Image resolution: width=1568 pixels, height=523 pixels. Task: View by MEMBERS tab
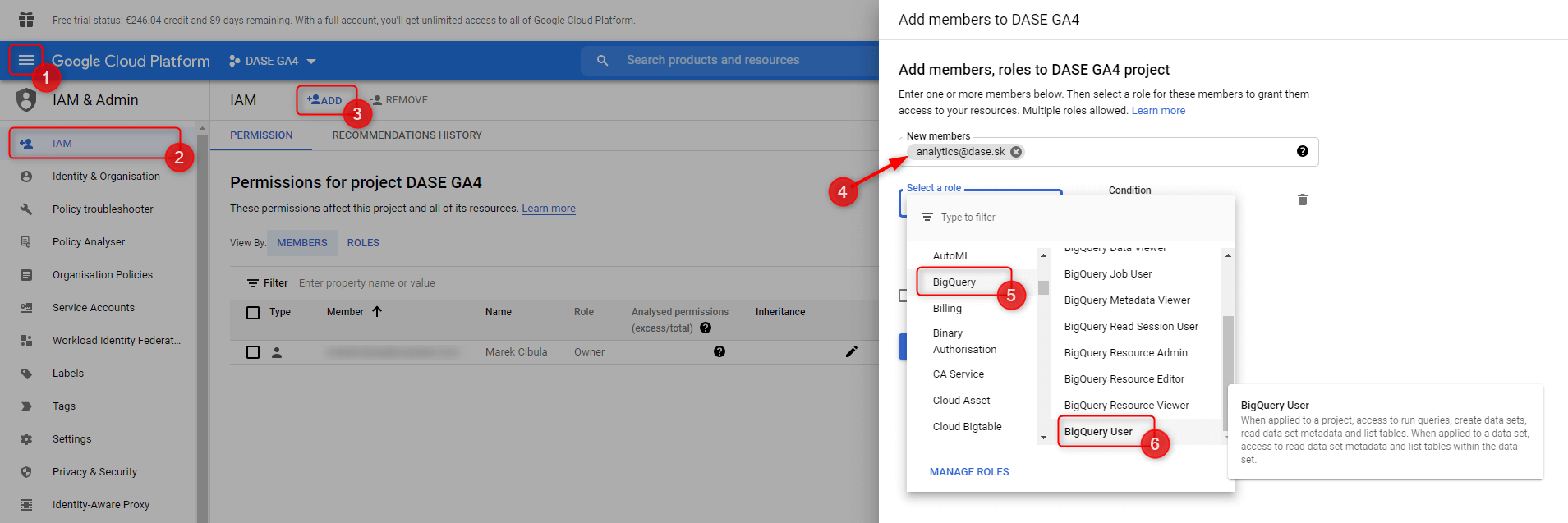[x=302, y=243]
